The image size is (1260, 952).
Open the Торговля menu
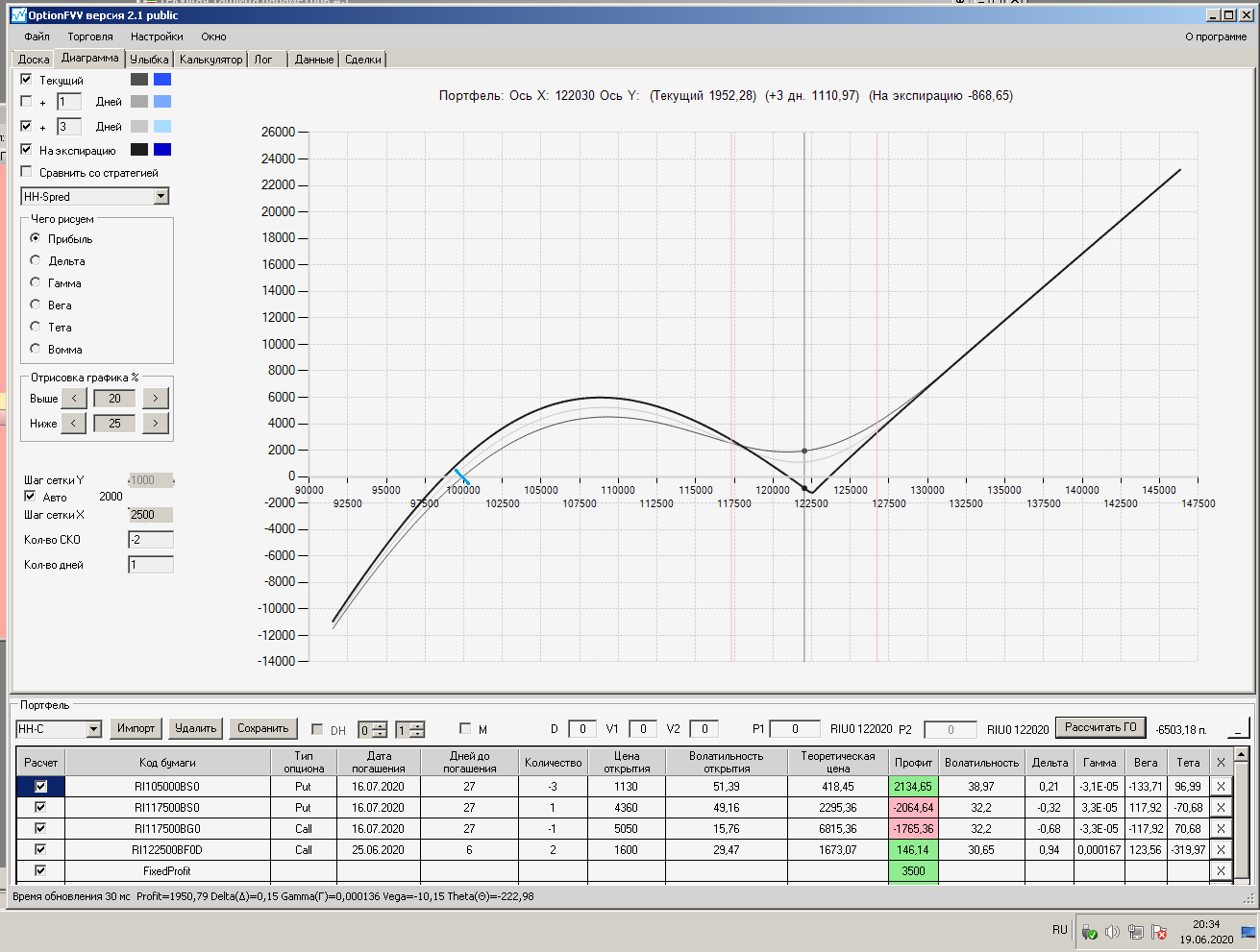point(90,37)
